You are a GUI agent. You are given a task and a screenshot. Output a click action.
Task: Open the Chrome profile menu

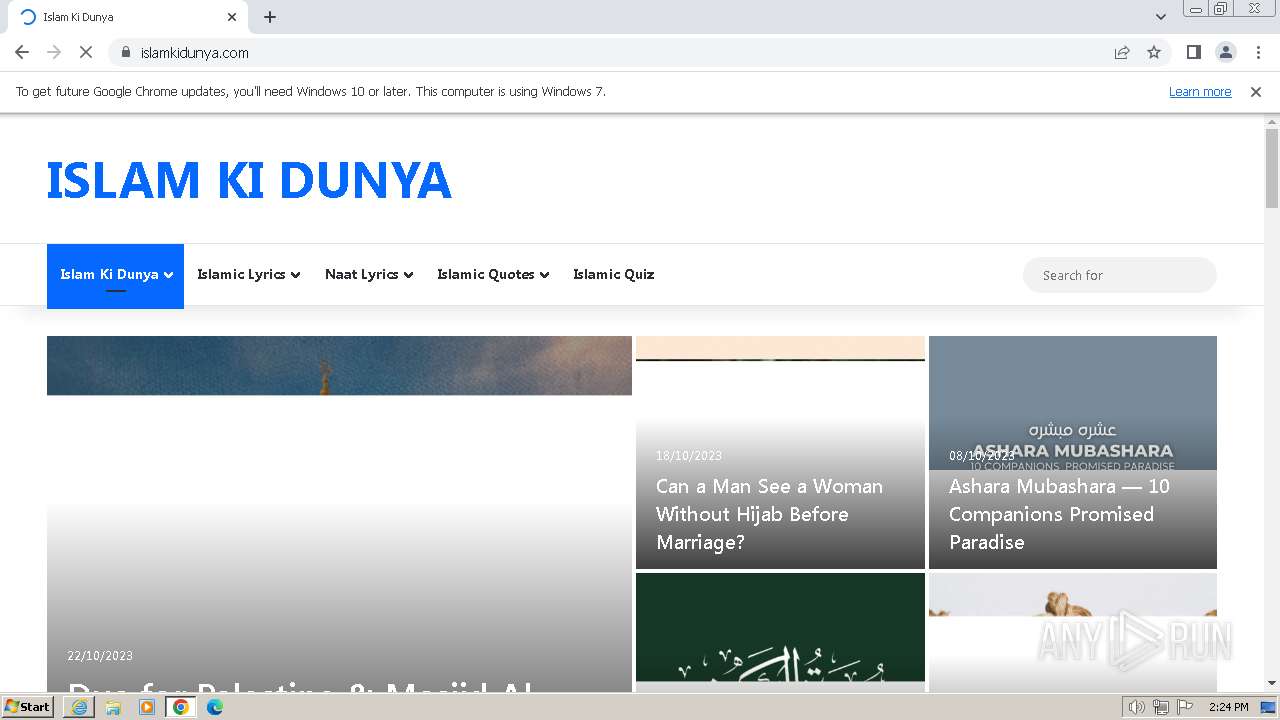point(1225,52)
